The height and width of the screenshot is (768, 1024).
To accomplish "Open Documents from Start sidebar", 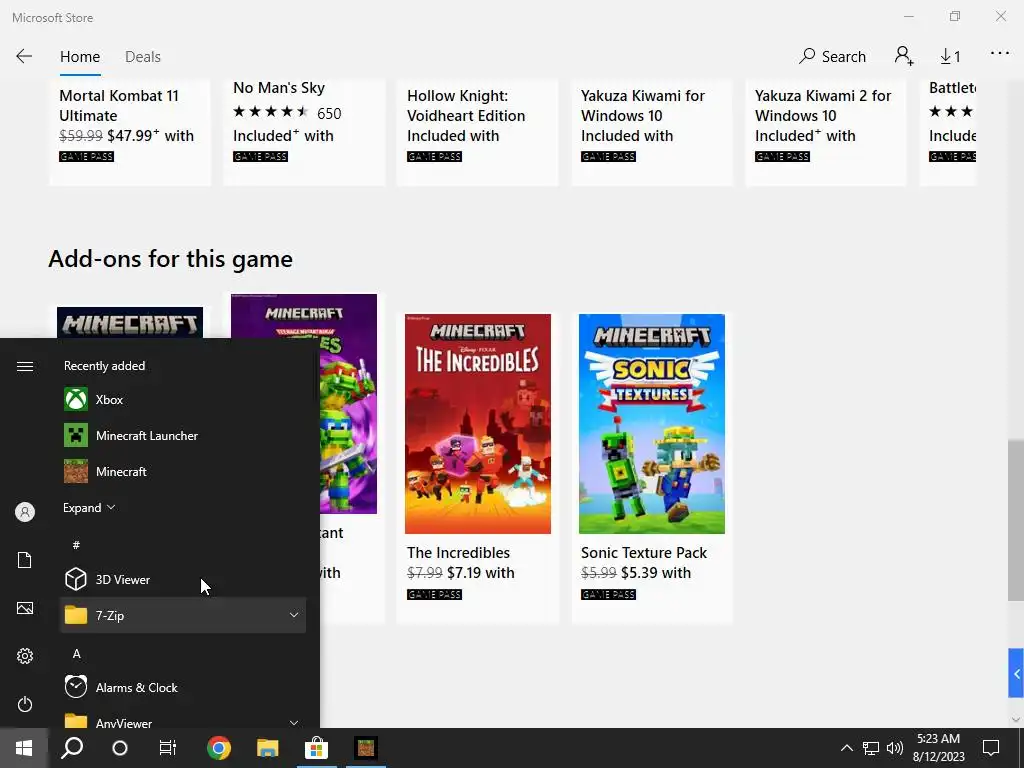I will coord(25,560).
